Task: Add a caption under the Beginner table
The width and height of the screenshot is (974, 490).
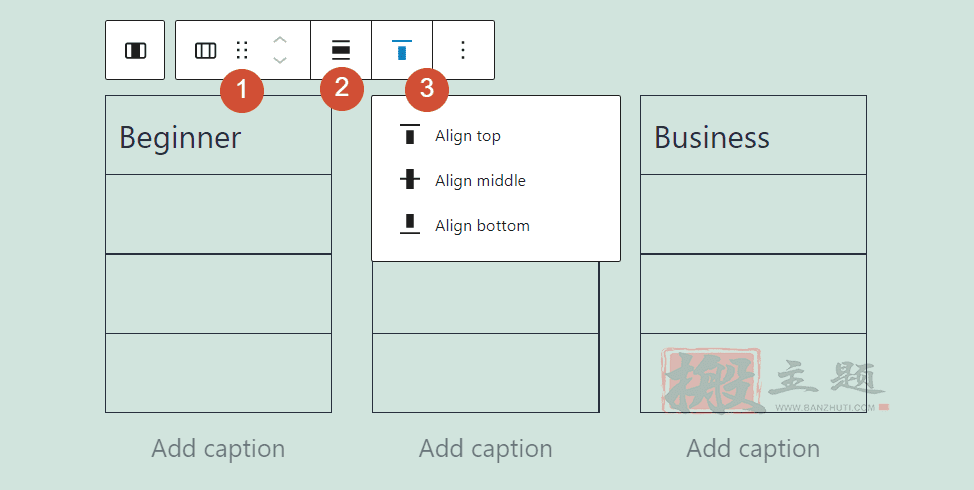Action: (218, 448)
